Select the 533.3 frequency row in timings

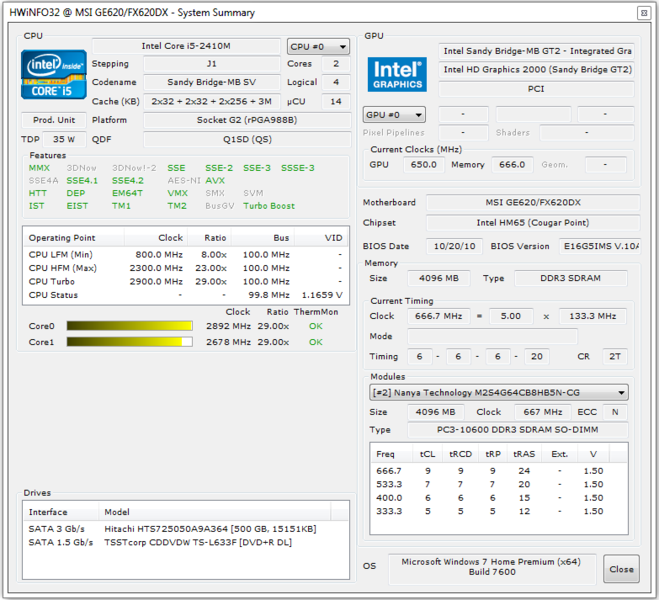[499, 484]
